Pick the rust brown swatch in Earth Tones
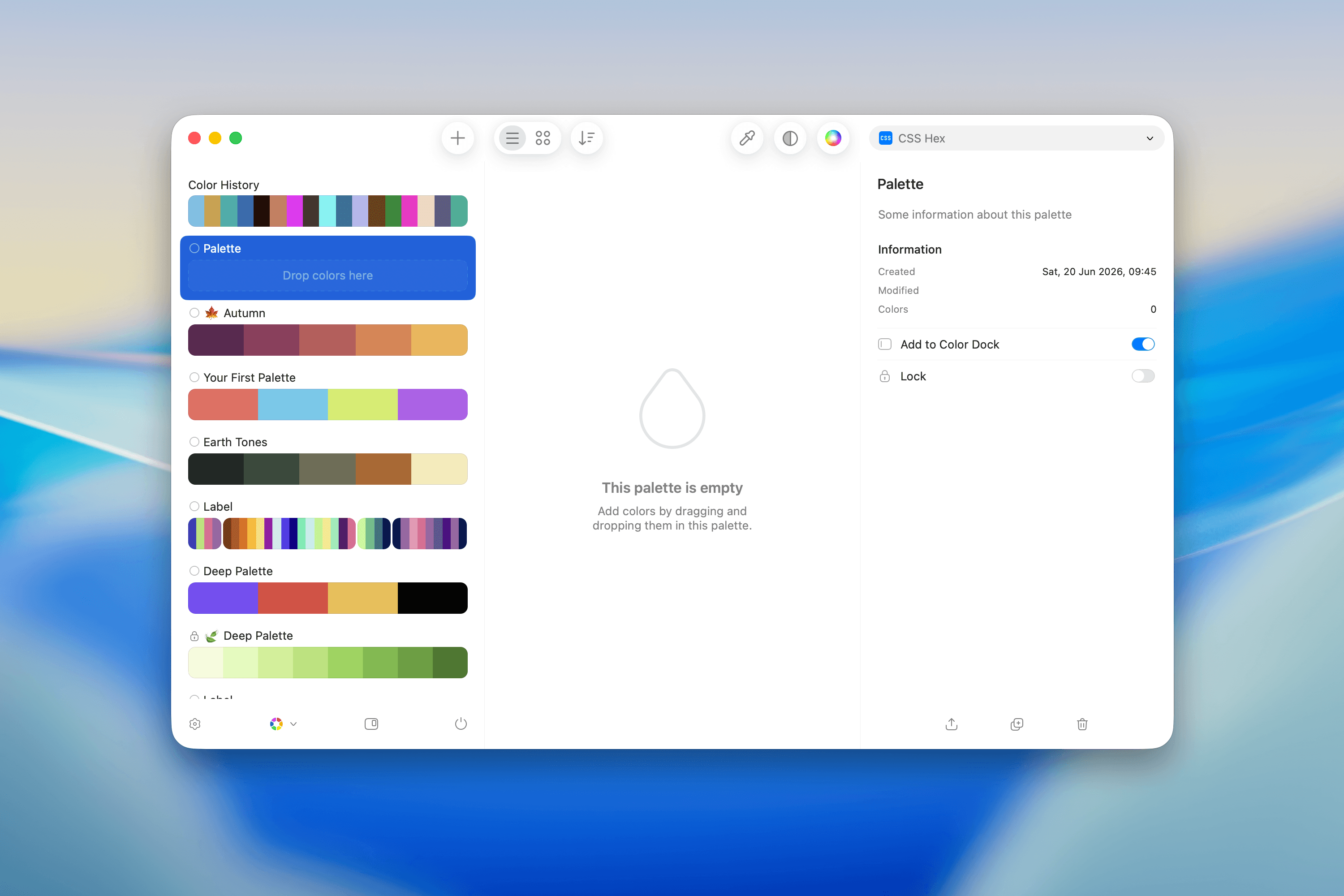 point(383,469)
